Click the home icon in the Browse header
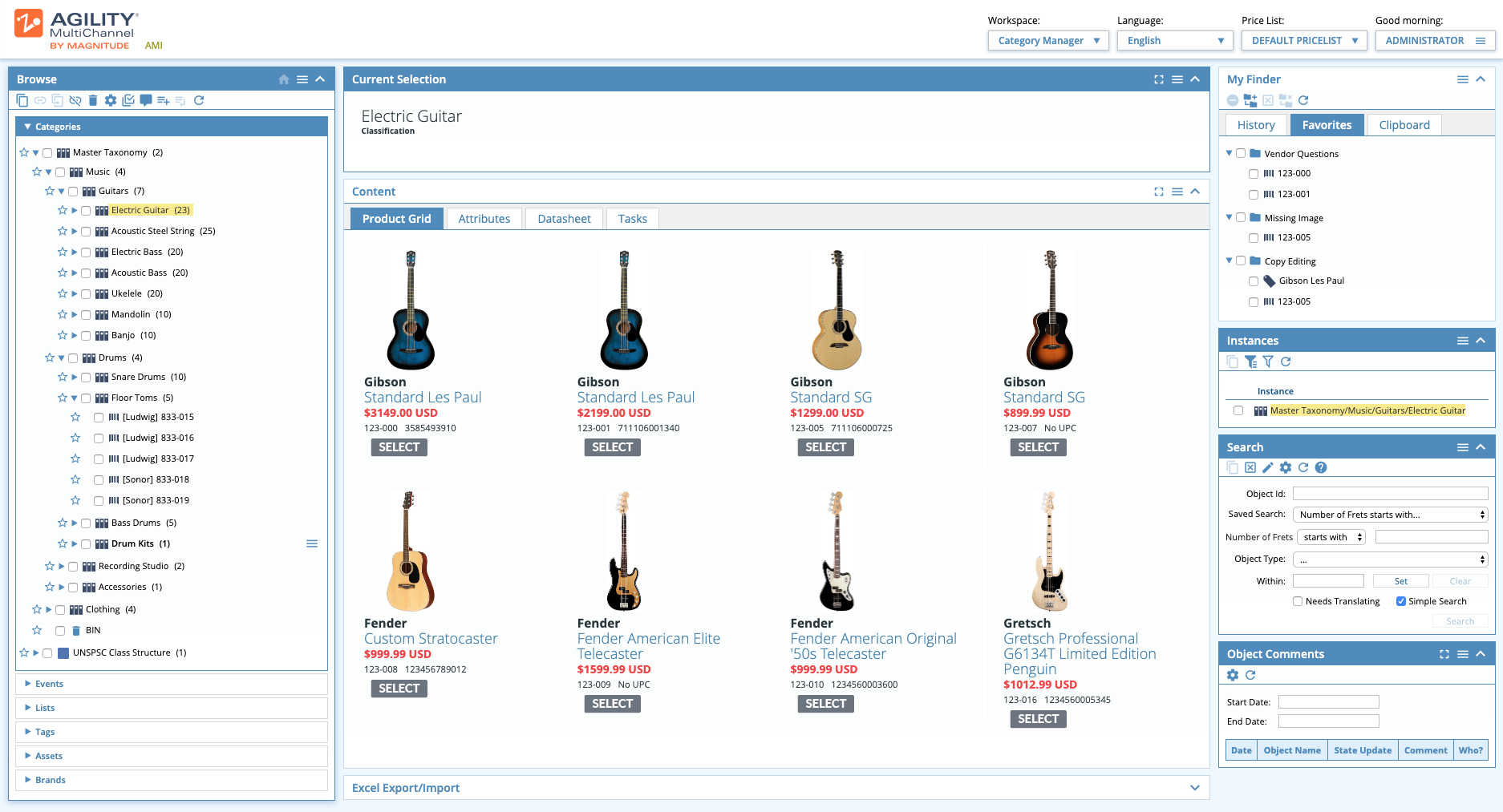Screen dimensions: 1503x812 [x=284, y=79]
